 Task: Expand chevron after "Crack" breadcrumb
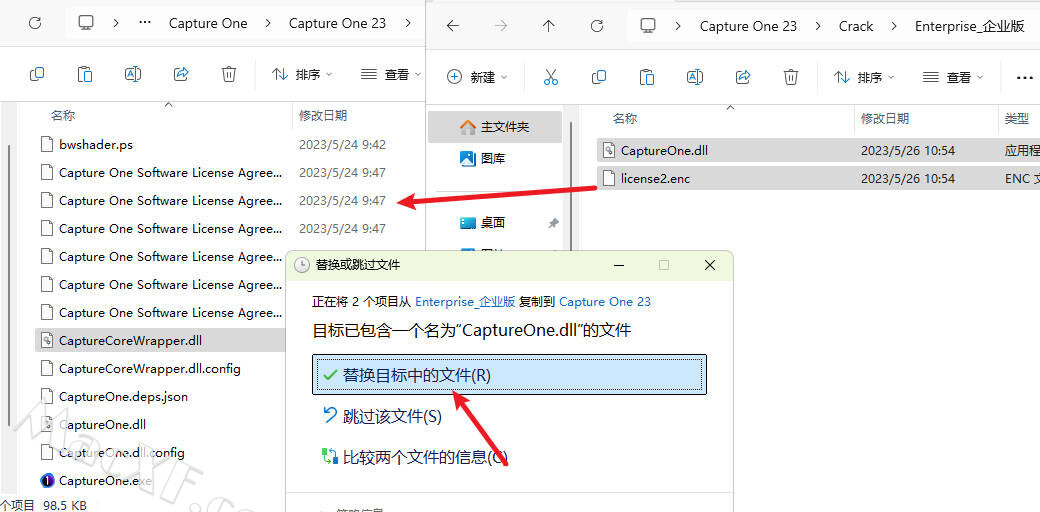pos(895,27)
